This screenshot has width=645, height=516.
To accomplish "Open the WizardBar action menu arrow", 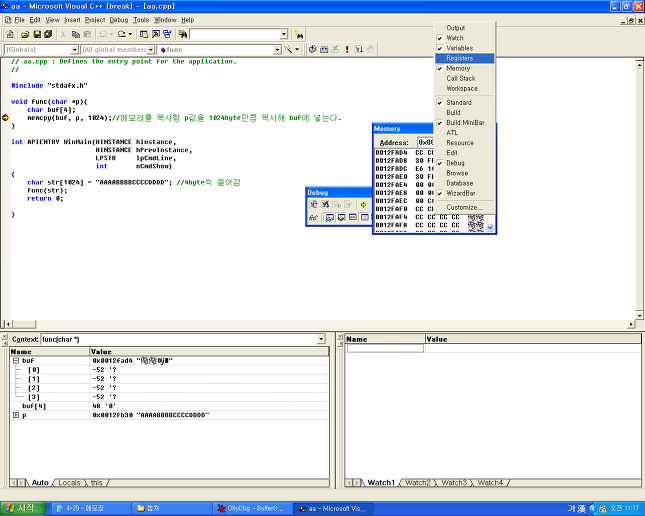I will click(297, 49).
